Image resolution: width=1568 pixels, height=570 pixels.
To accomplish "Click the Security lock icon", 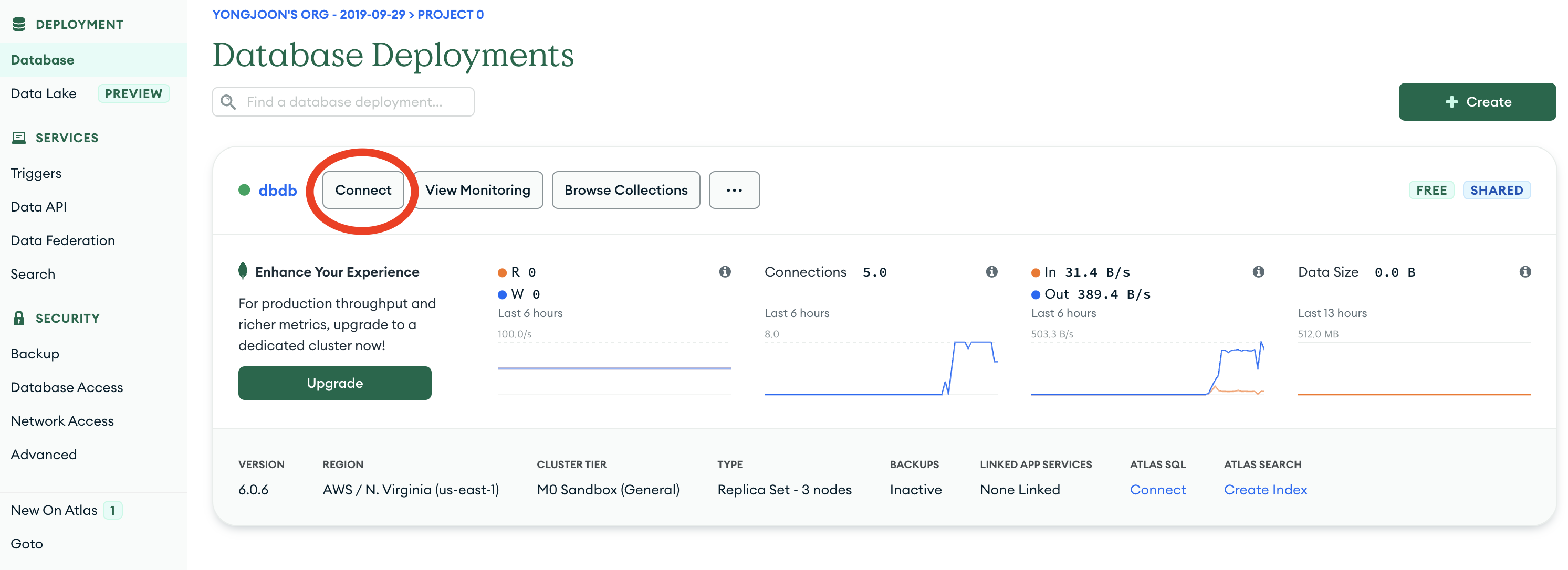I will [19, 318].
